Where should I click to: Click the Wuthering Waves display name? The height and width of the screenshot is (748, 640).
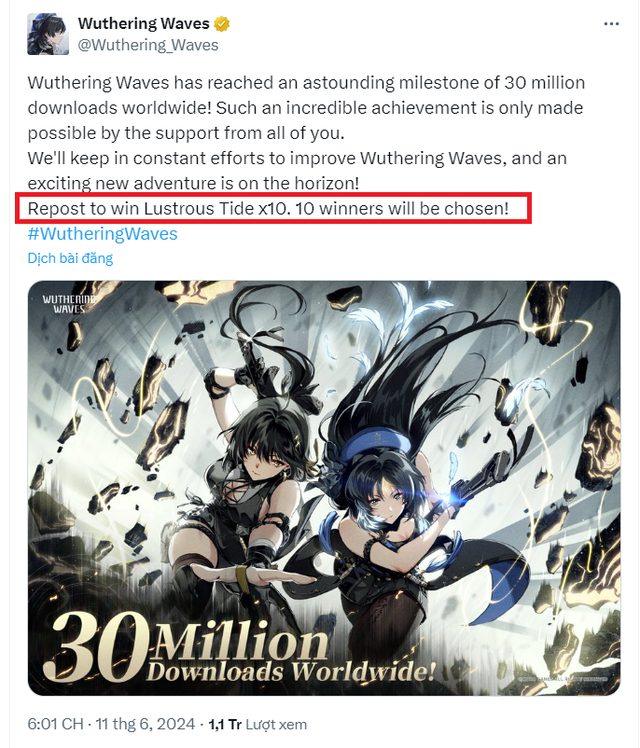point(144,23)
